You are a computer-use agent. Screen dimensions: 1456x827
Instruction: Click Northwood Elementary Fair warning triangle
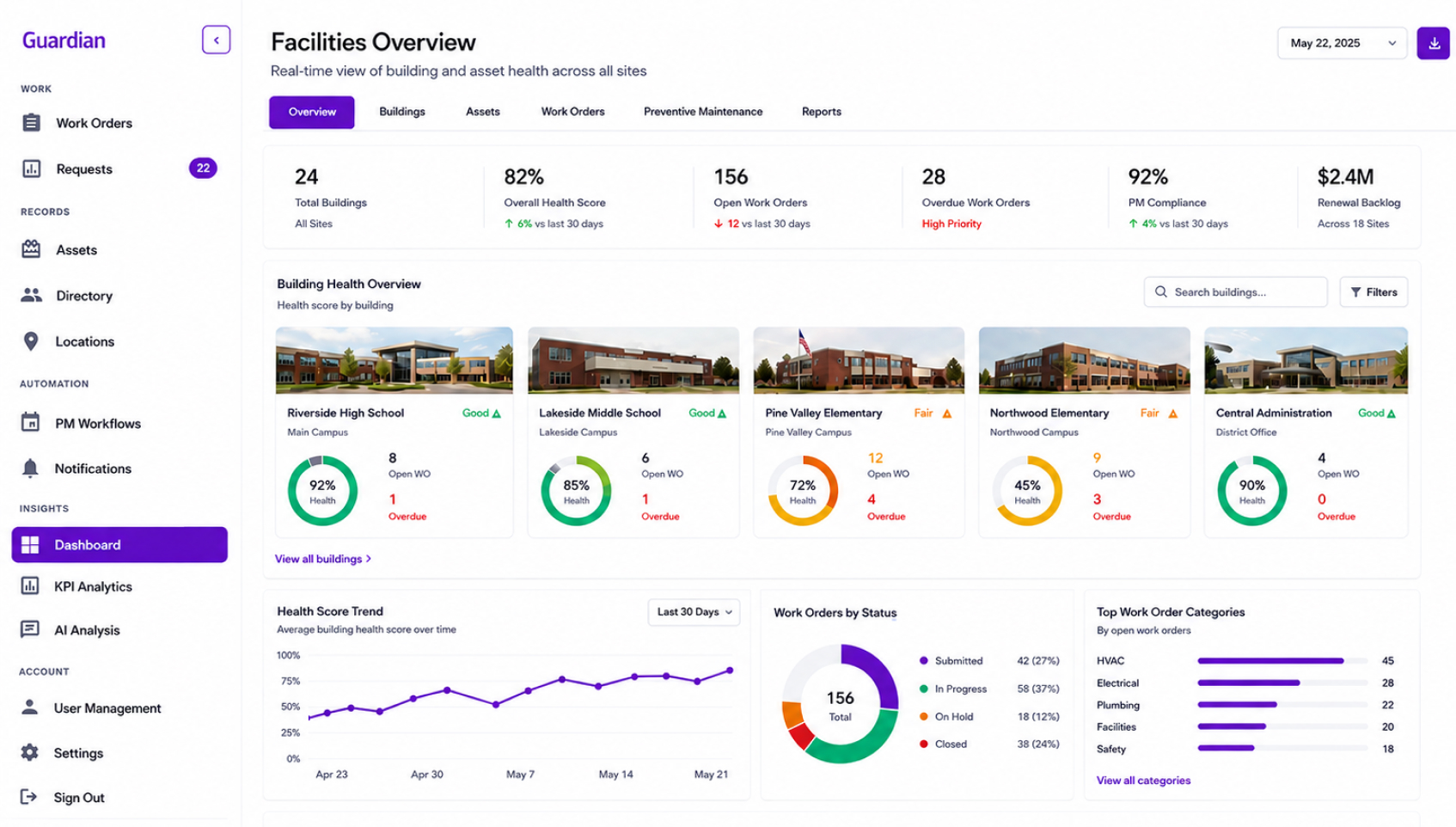tap(1173, 413)
